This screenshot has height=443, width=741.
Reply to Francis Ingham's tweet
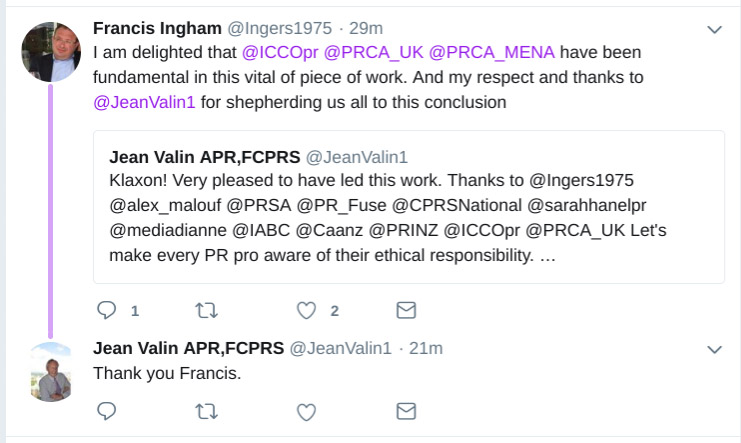(x=106, y=311)
